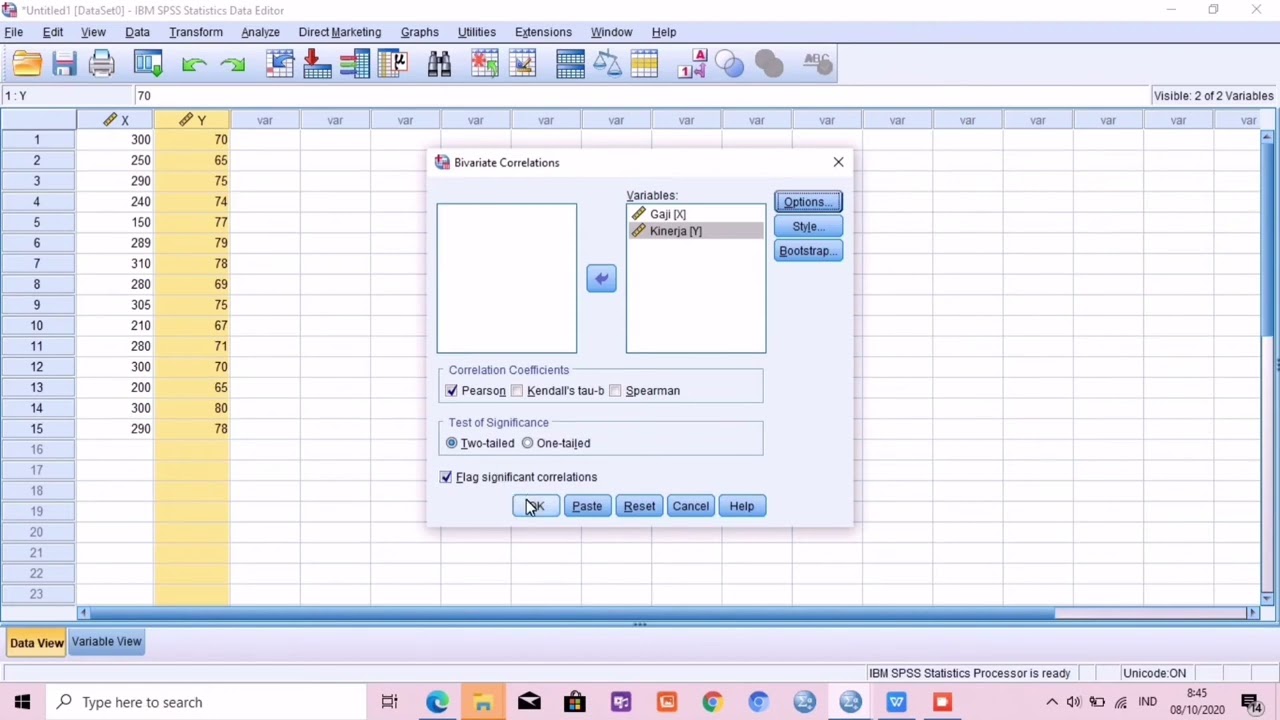1280x720 pixels.
Task: Open the Transform menu
Action: (x=196, y=32)
